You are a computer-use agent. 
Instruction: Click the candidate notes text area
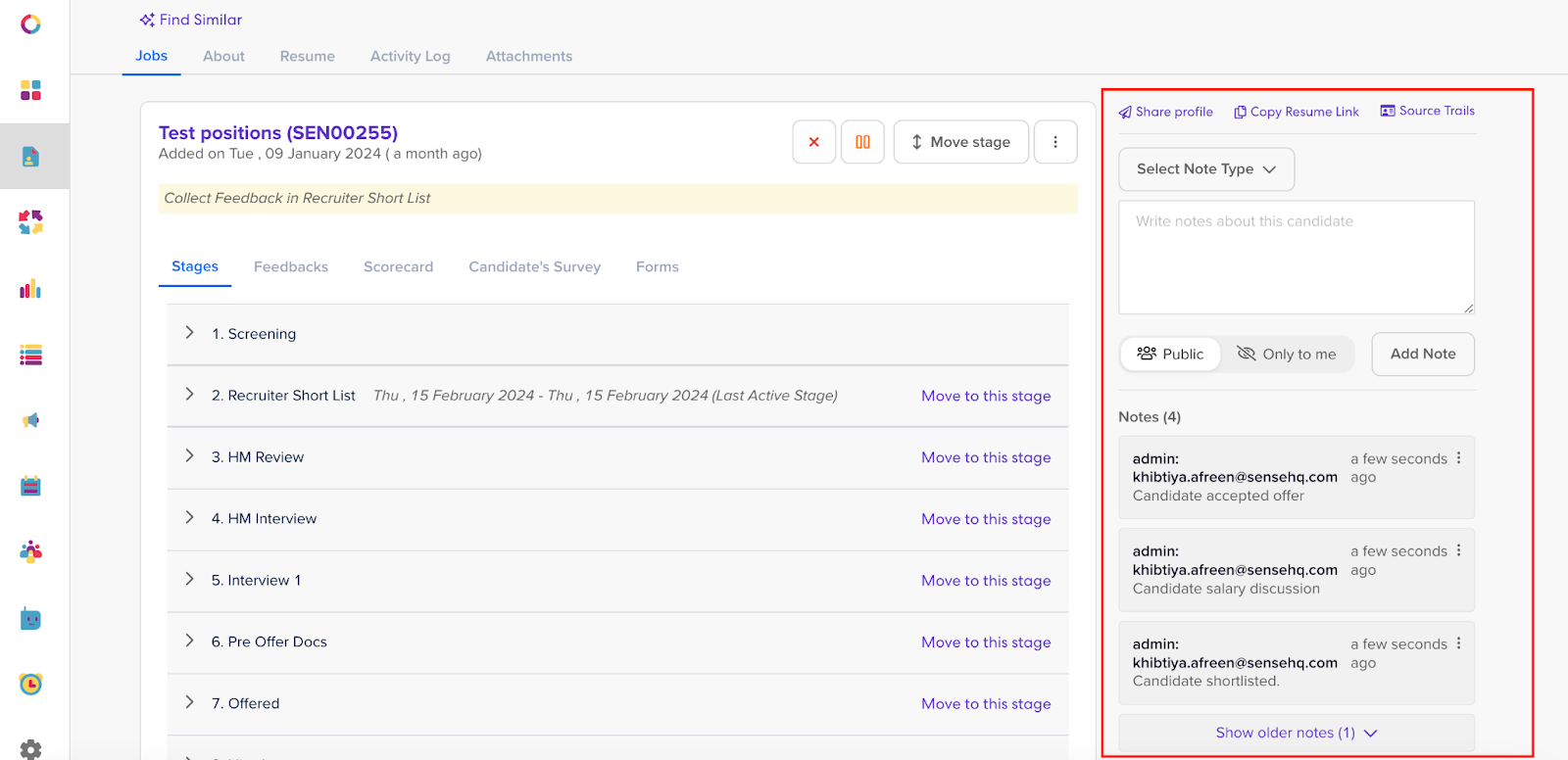[x=1297, y=258]
